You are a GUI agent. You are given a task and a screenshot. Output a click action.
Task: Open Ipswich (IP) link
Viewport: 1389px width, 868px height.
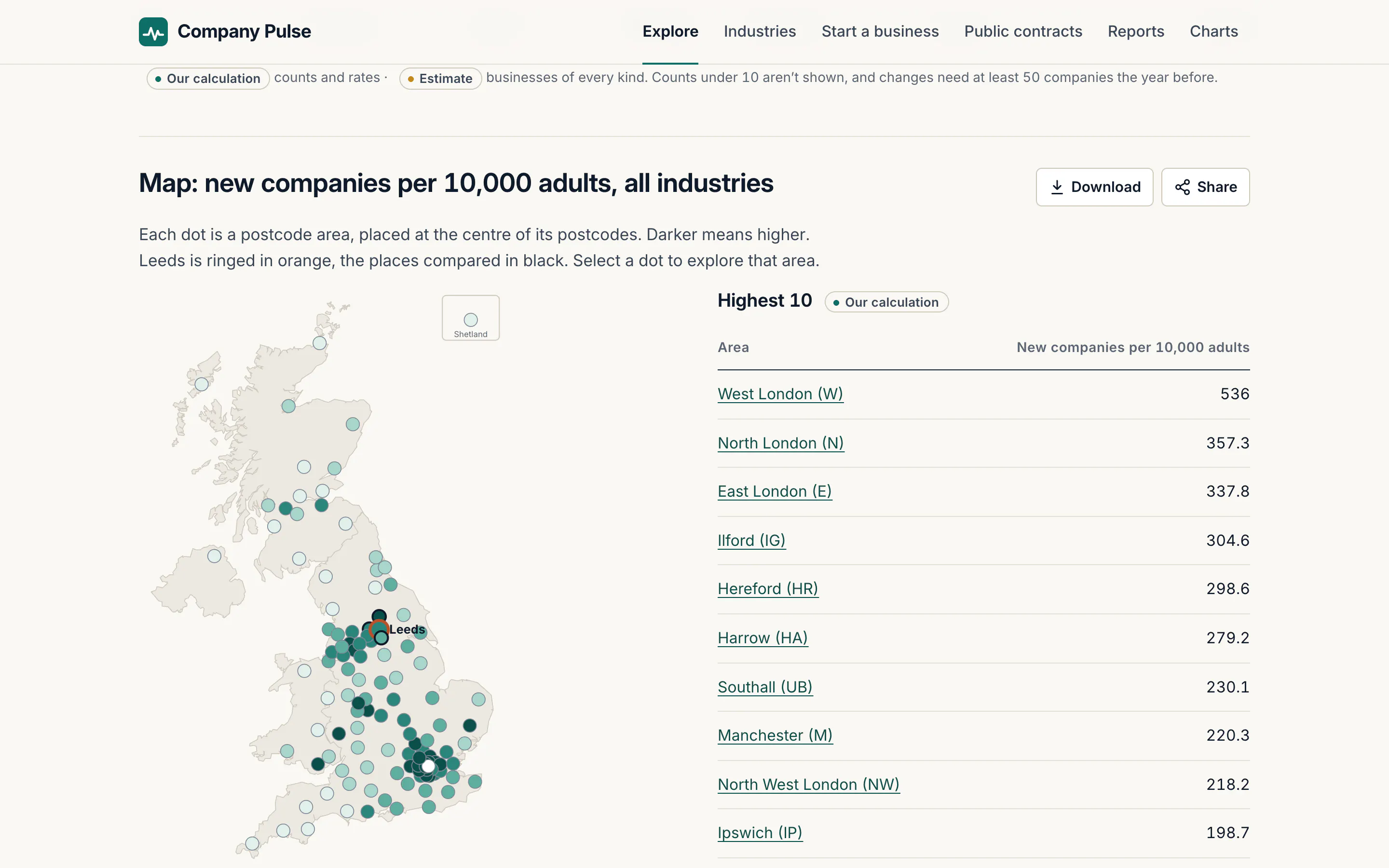[x=760, y=832]
